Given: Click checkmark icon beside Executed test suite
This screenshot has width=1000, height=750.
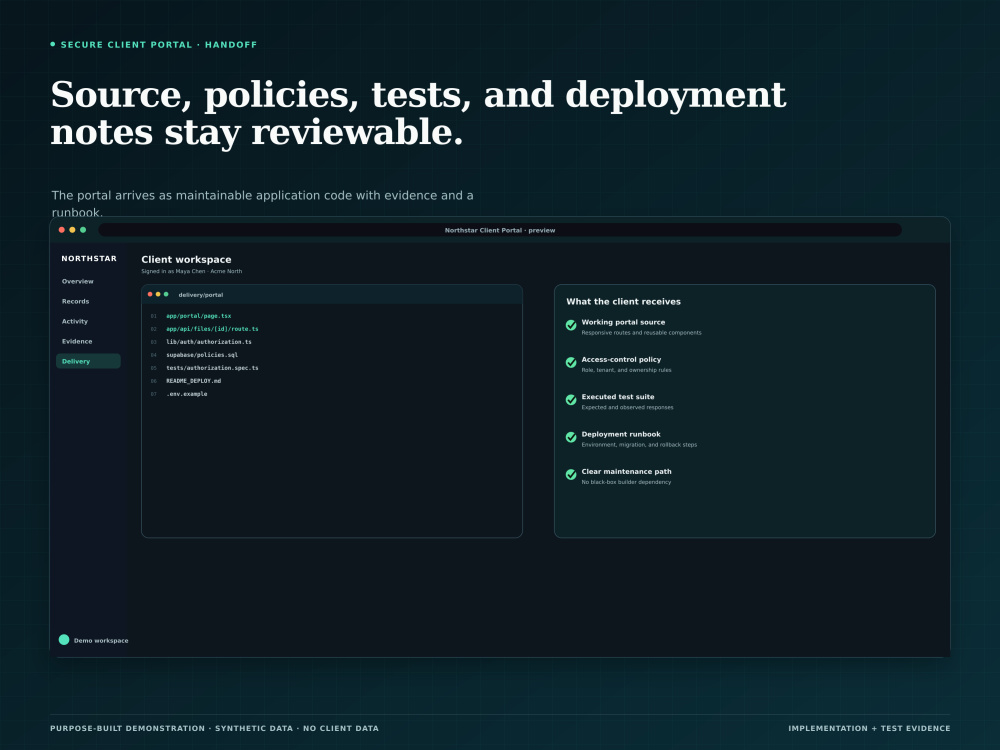Looking at the screenshot, I should pyautogui.click(x=571, y=400).
